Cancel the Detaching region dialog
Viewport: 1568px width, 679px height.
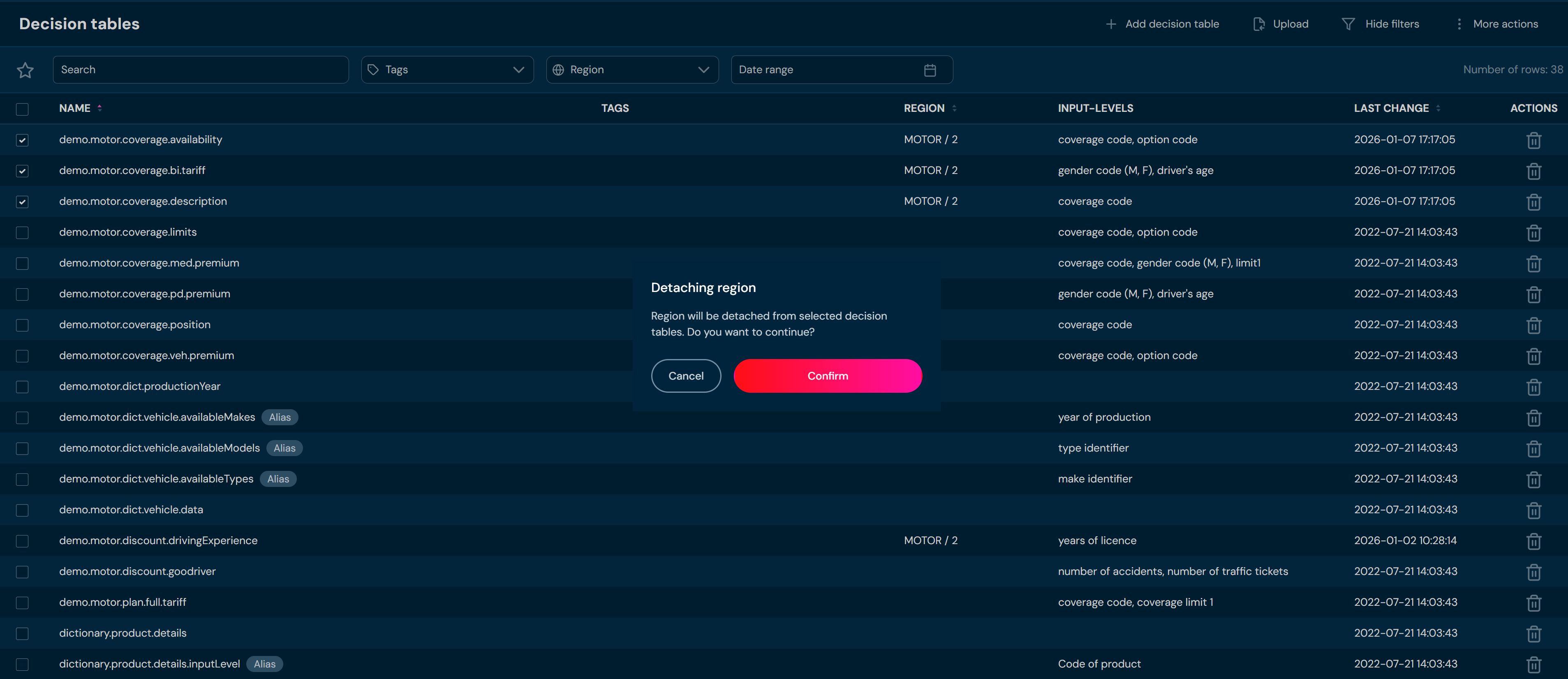[685, 376]
